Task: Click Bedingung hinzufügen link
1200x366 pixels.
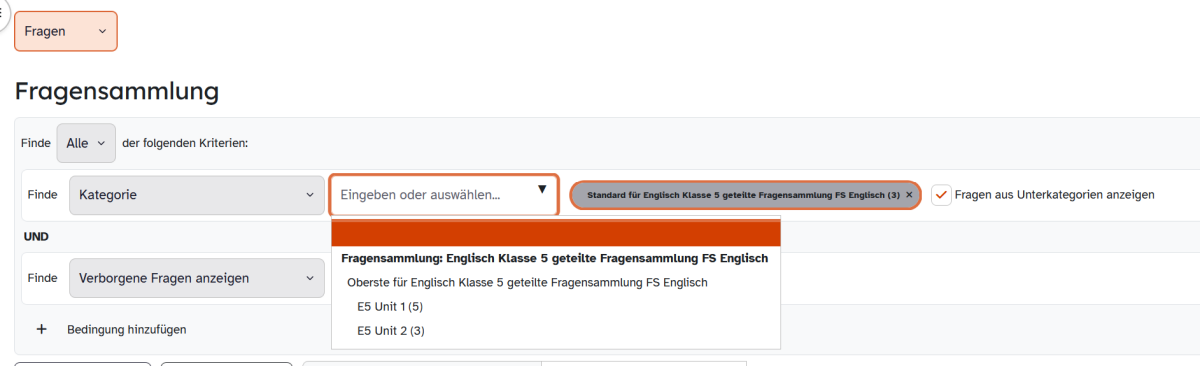Action: coord(127,329)
